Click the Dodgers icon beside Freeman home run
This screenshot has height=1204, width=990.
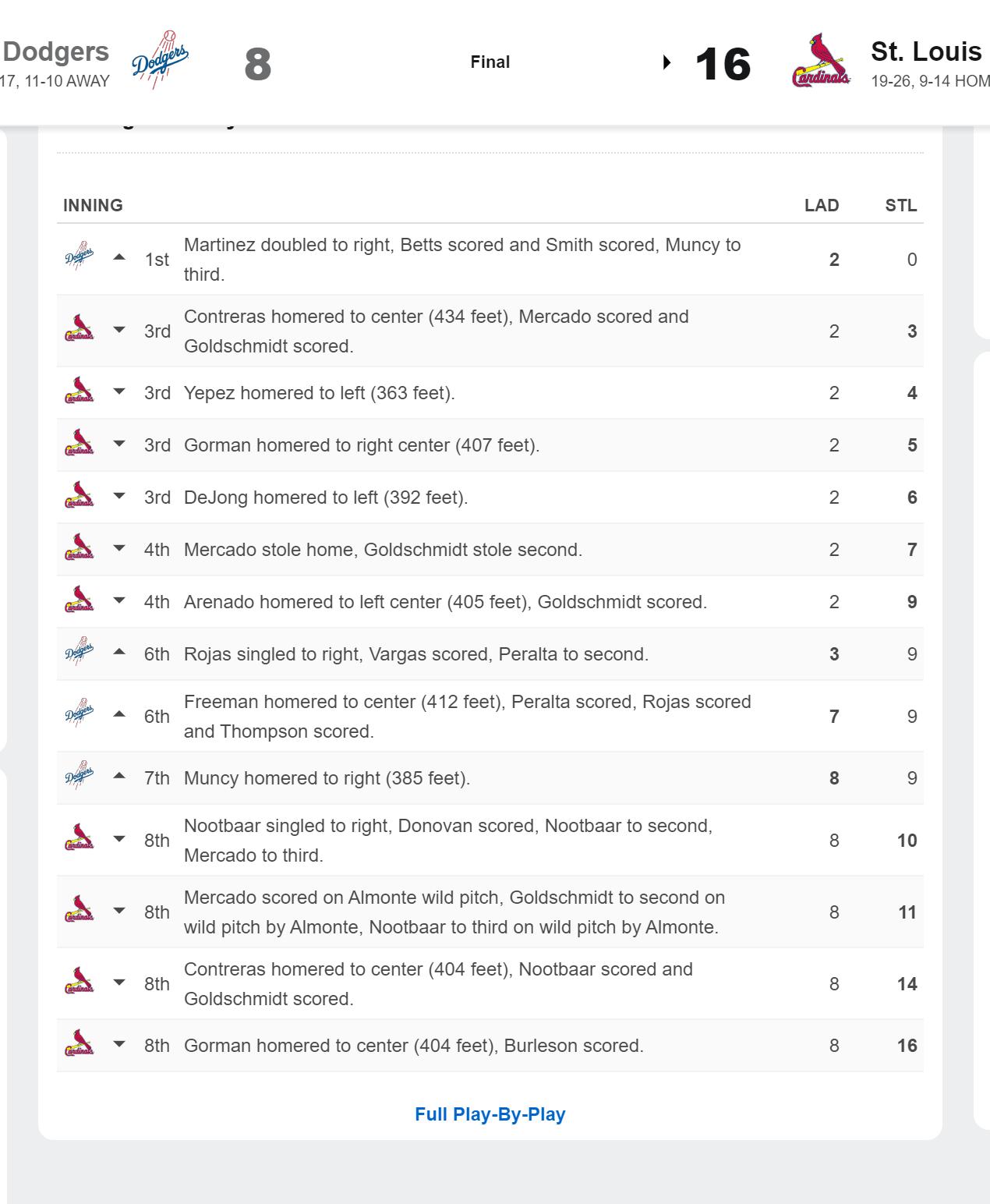pyautogui.click(x=80, y=713)
